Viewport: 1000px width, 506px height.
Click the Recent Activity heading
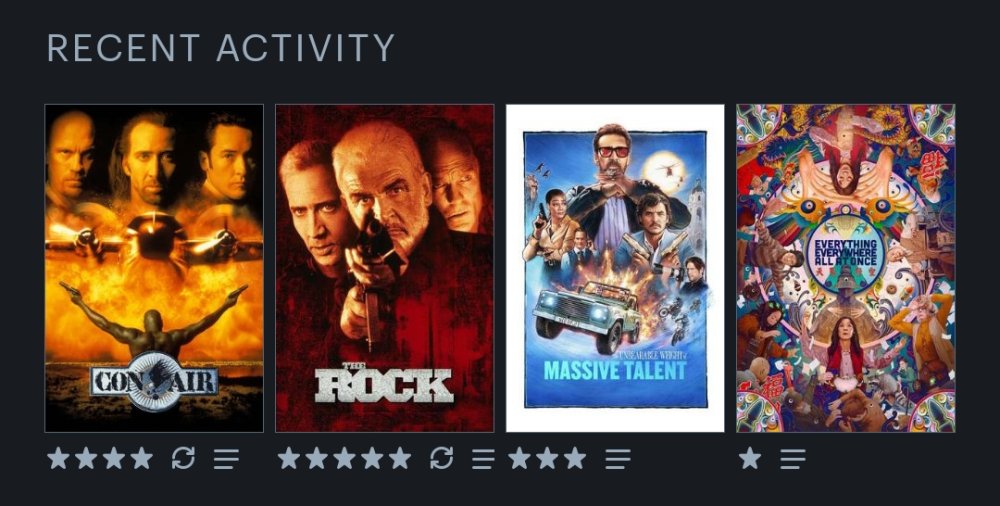(221, 48)
